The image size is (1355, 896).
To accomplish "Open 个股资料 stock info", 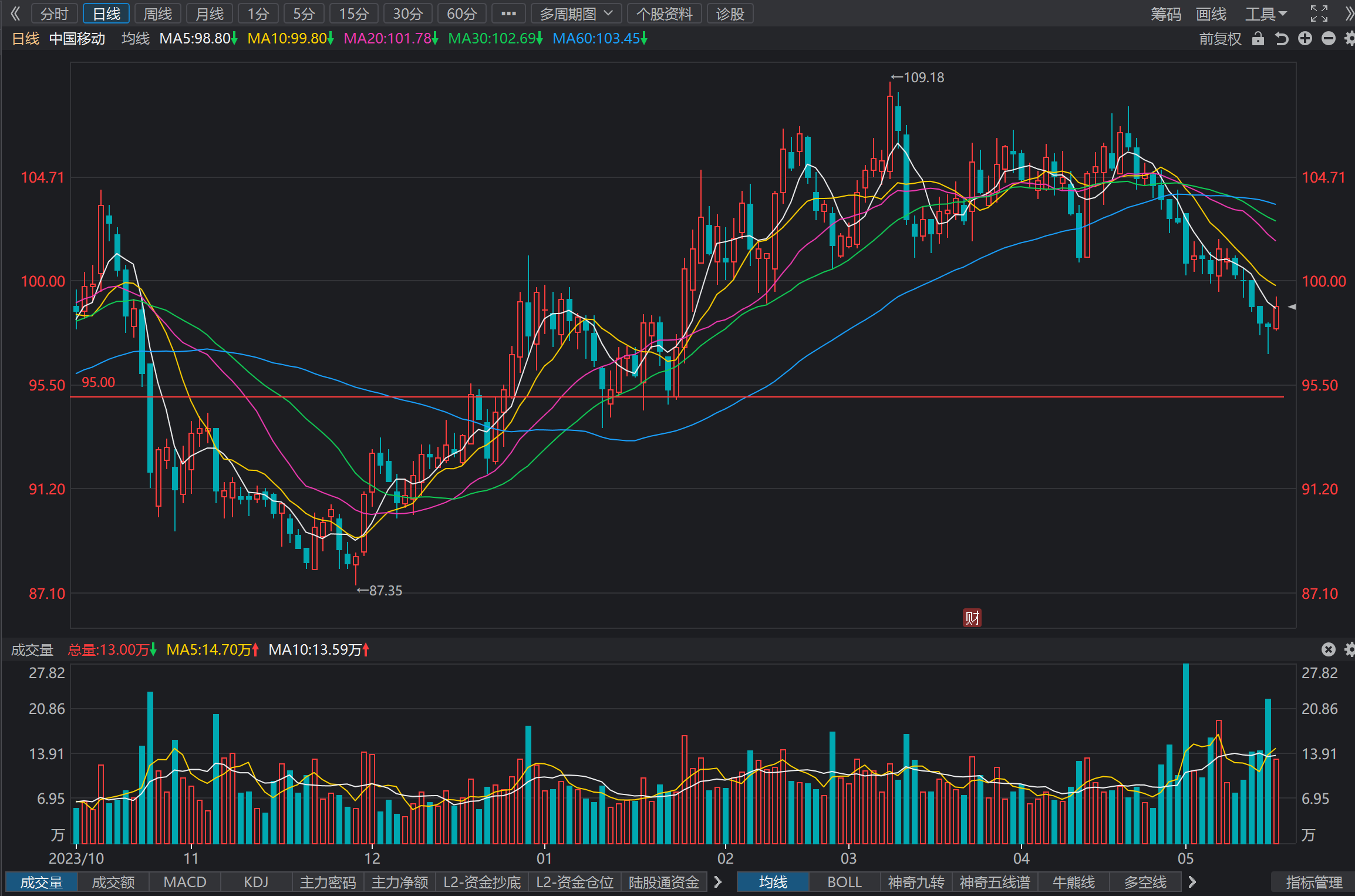I will click(x=665, y=14).
